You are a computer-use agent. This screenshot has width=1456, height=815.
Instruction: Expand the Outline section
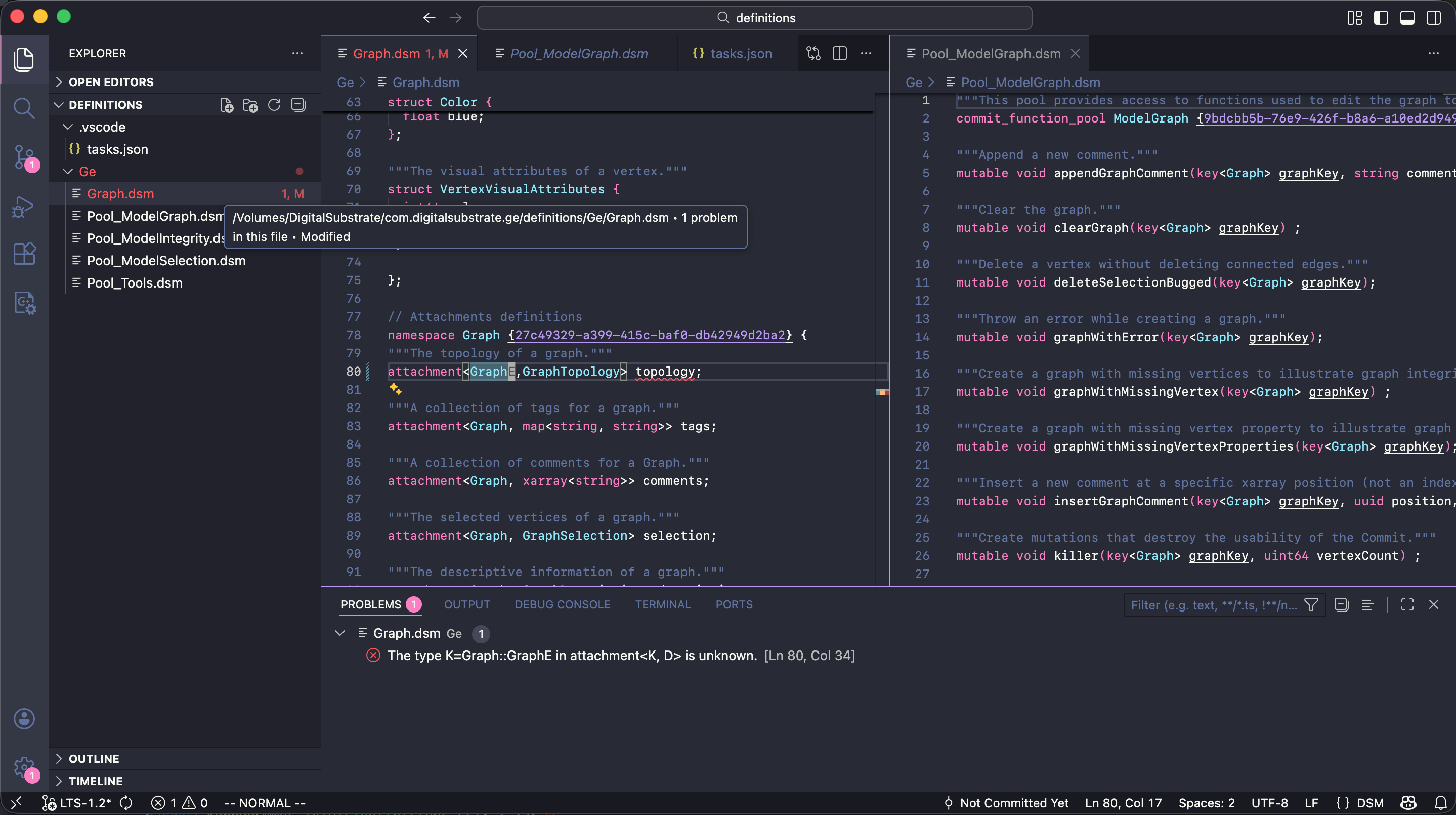[x=94, y=758]
